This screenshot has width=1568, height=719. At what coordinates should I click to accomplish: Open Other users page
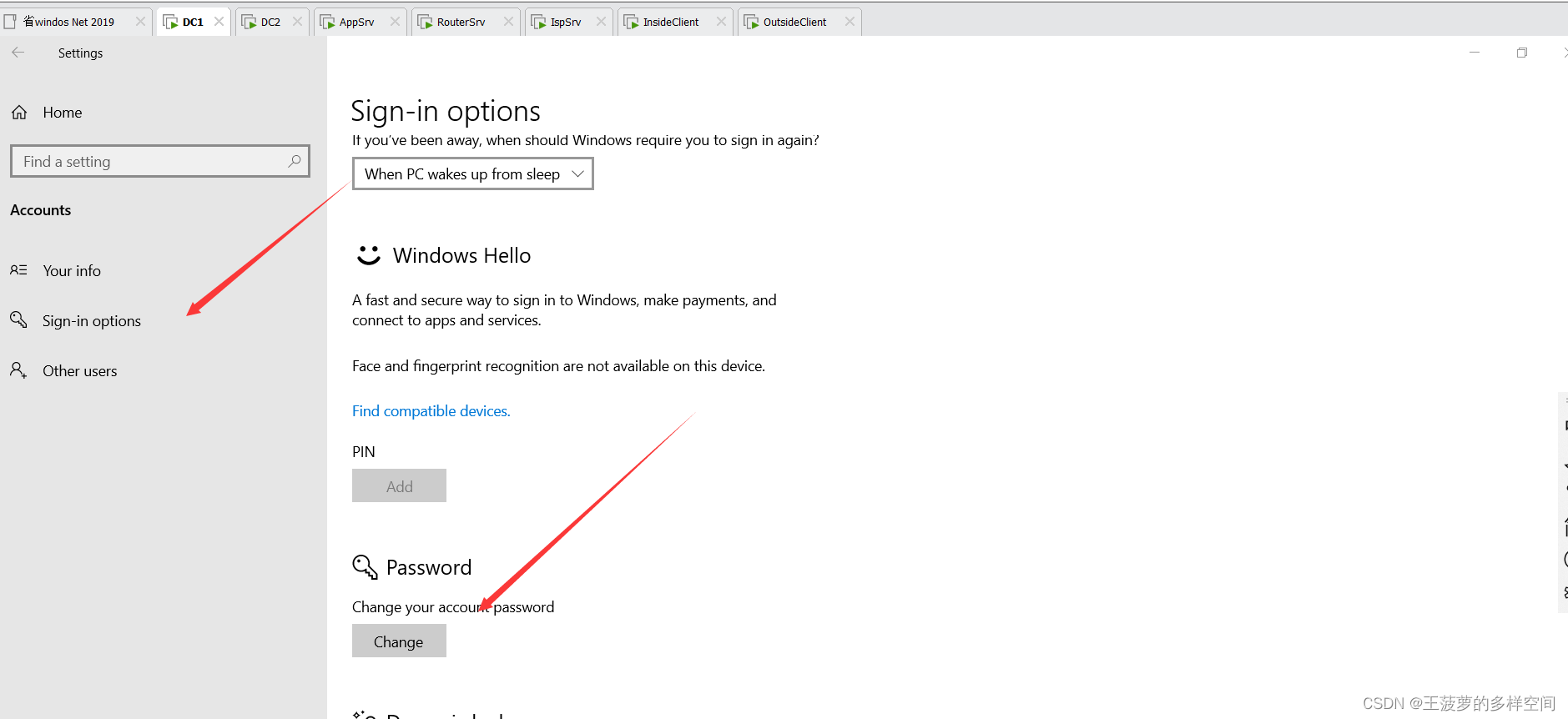click(x=80, y=371)
